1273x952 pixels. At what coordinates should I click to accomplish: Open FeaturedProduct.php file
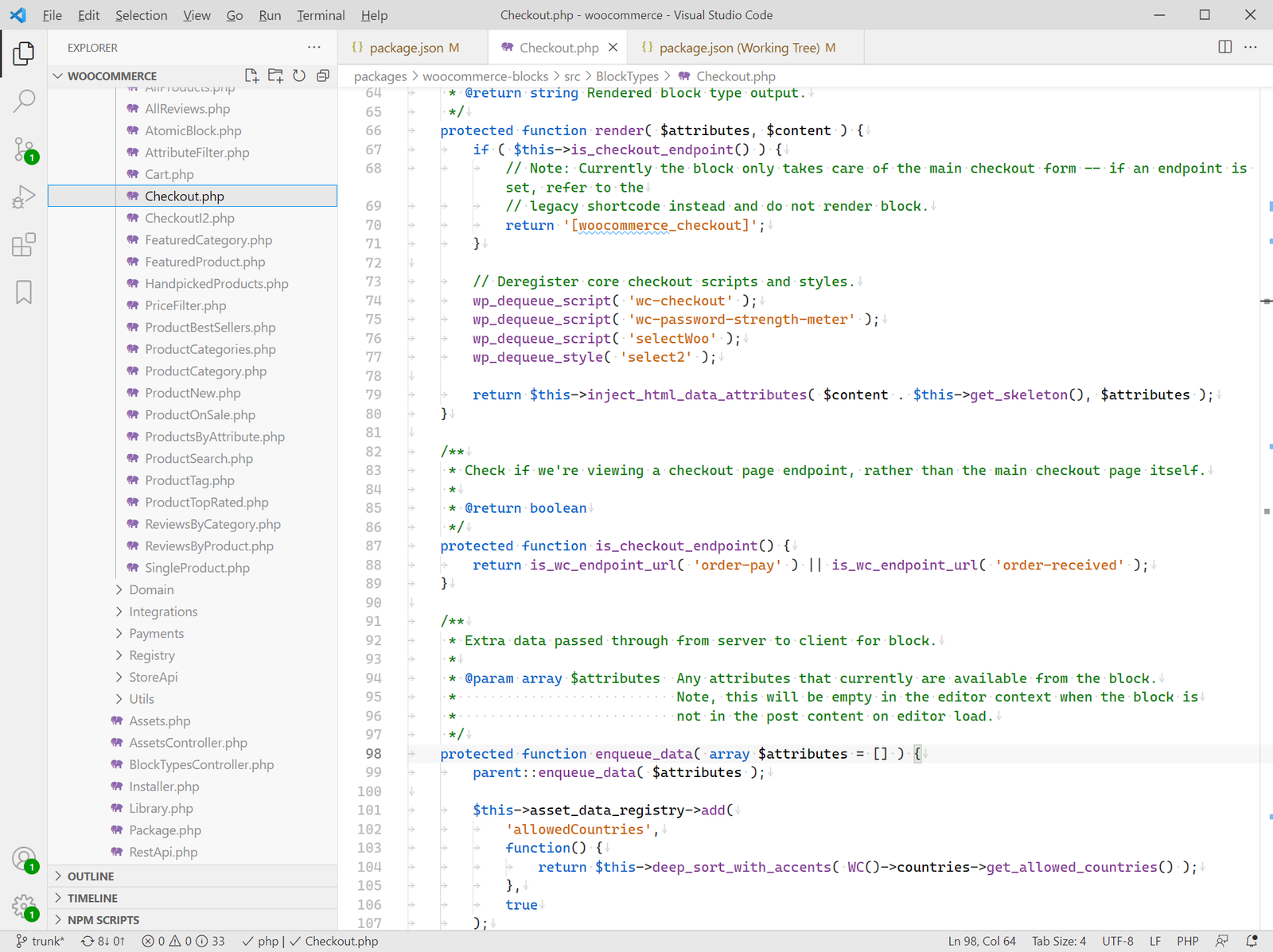pos(204,262)
